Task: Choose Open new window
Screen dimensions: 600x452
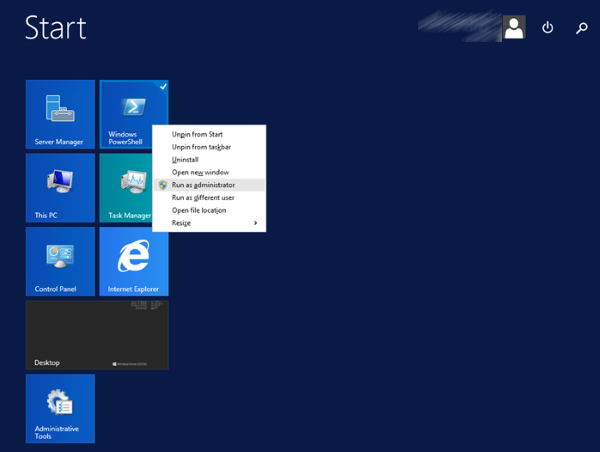Action: tap(209, 172)
